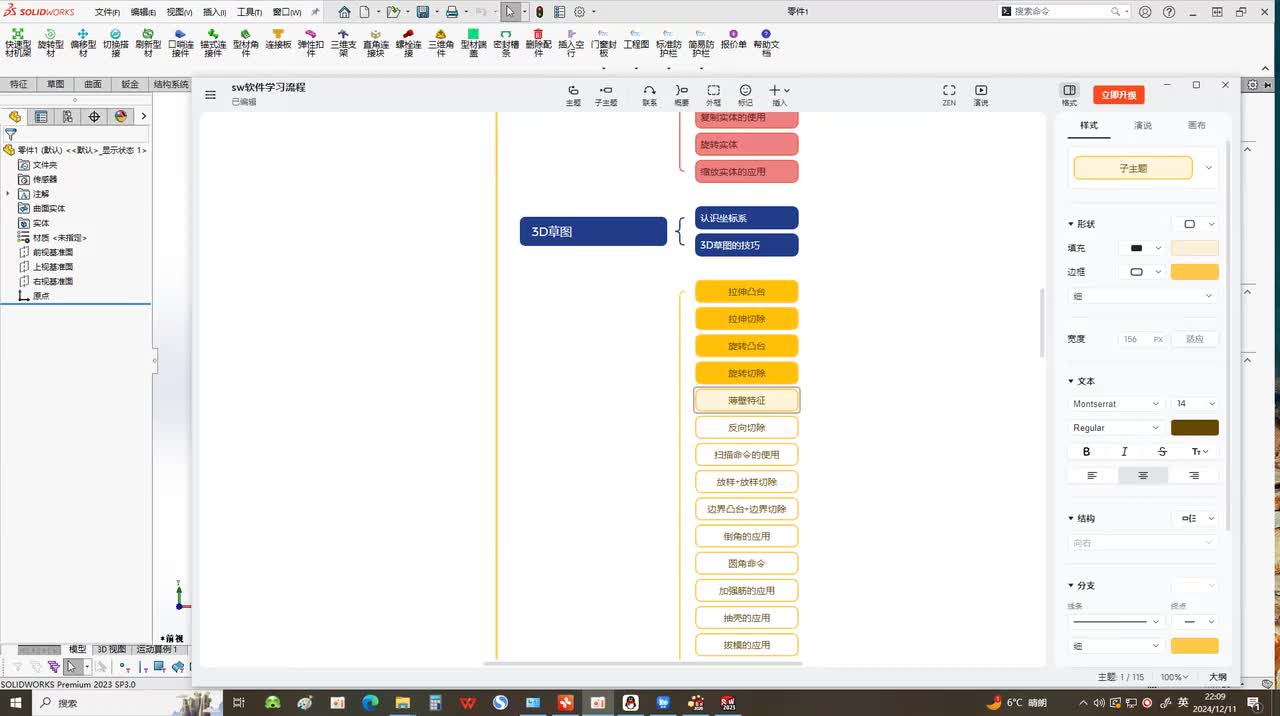Click the 大纲 outline button
The width and height of the screenshot is (1280, 716).
[x=1217, y=677]
